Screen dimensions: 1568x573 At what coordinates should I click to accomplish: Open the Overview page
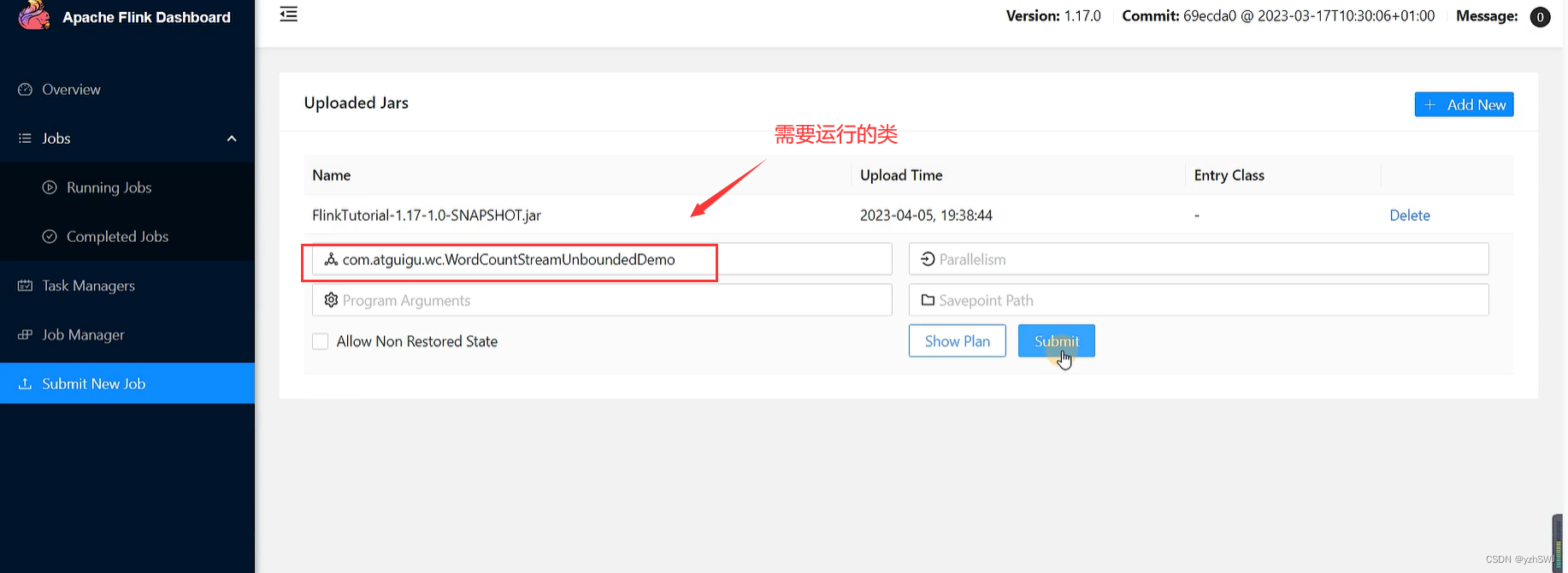(x=127, y=89)
